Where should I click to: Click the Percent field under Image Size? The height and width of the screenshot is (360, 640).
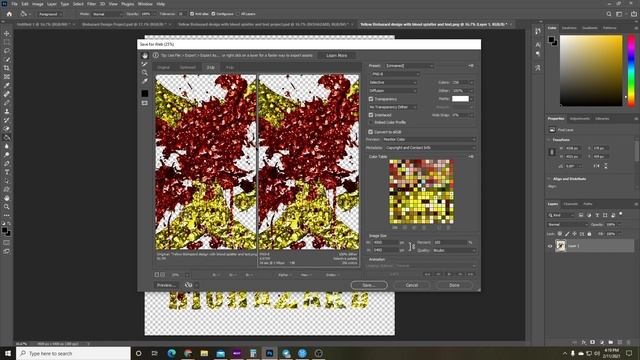450,242
